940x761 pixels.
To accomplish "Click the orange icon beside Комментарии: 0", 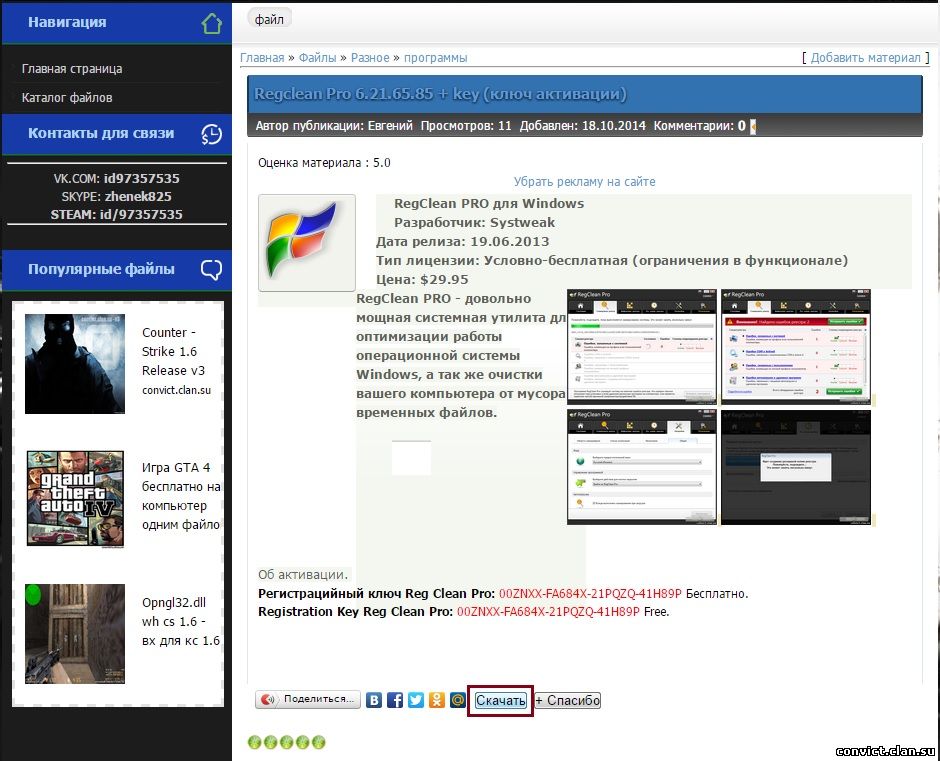I will (753, 126).
